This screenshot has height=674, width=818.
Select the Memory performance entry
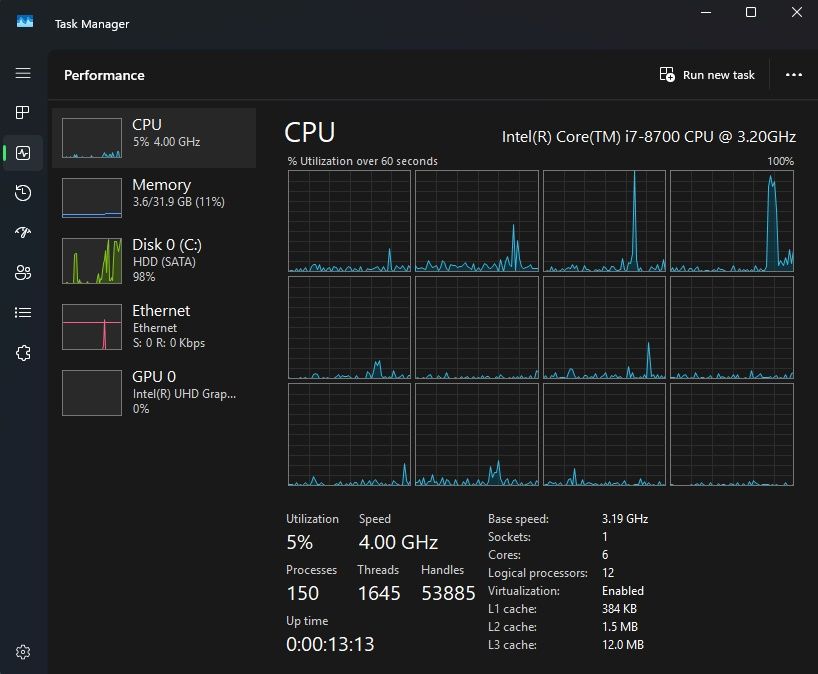[154, 198]
